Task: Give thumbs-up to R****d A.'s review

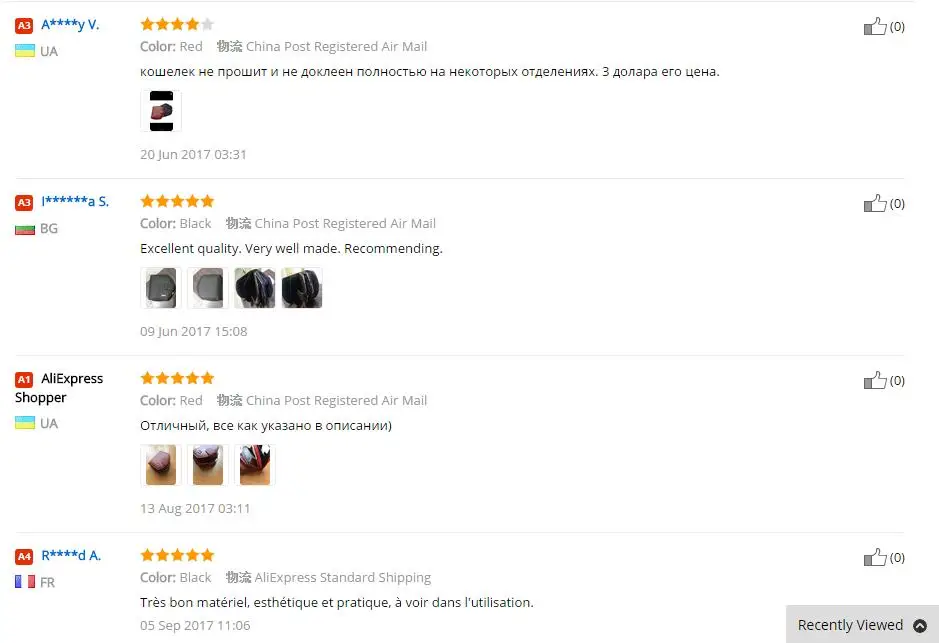Action: coord(875,558)
